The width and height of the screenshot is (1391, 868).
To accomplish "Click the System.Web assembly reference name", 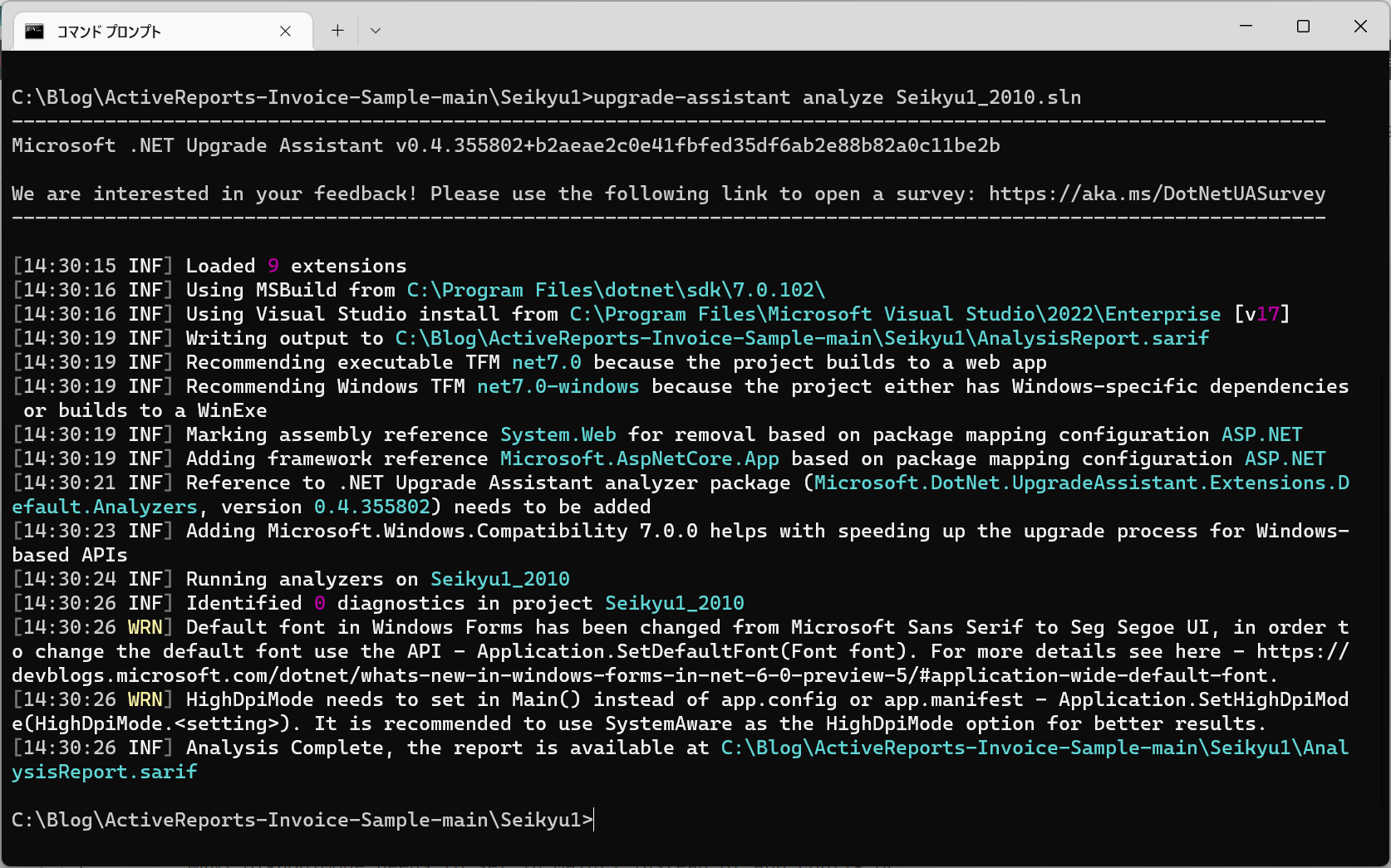I will 558,434.
